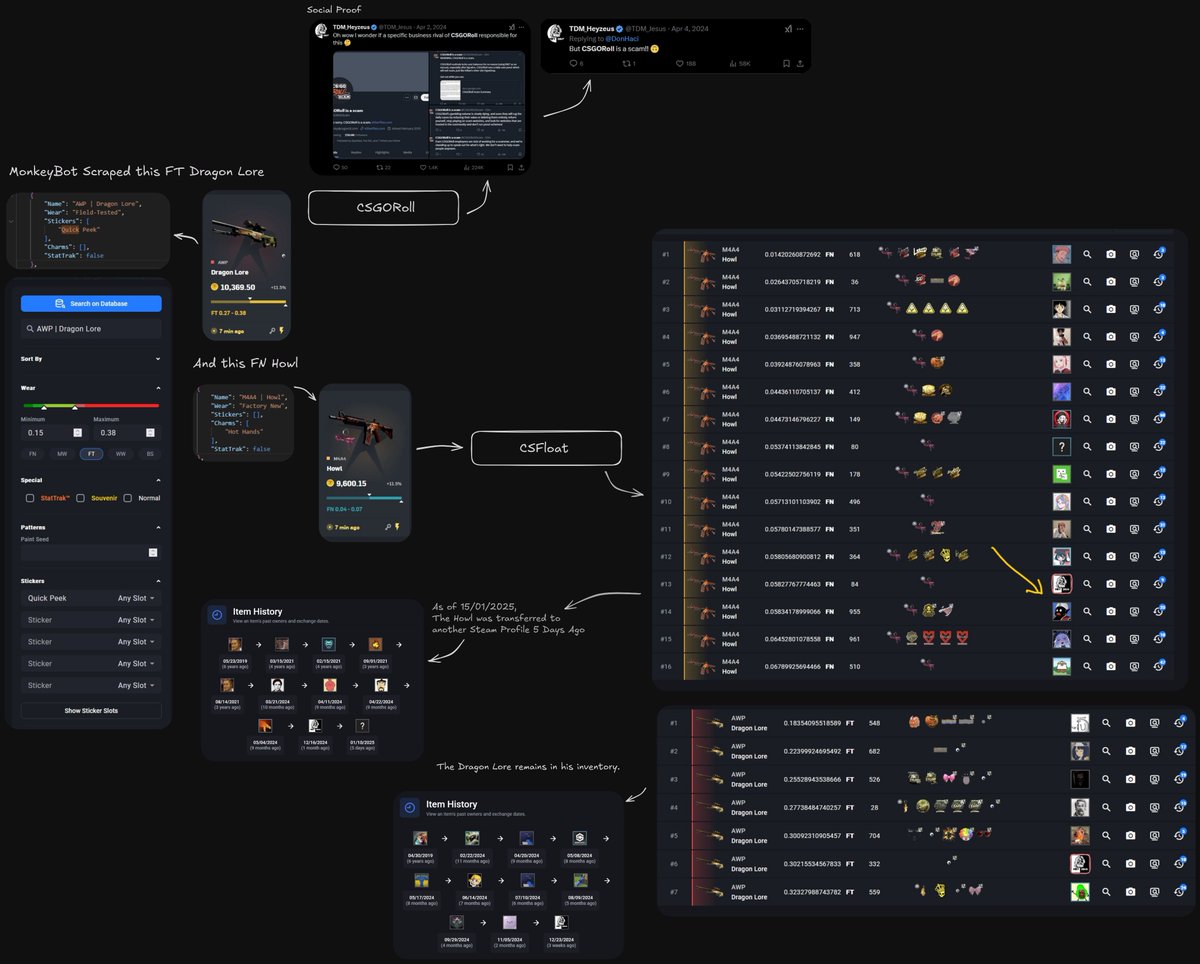Screen dimensions: 1200x964
Task: Click the 01/10/2025 owner in Howl history
Action: coord(362,726)
